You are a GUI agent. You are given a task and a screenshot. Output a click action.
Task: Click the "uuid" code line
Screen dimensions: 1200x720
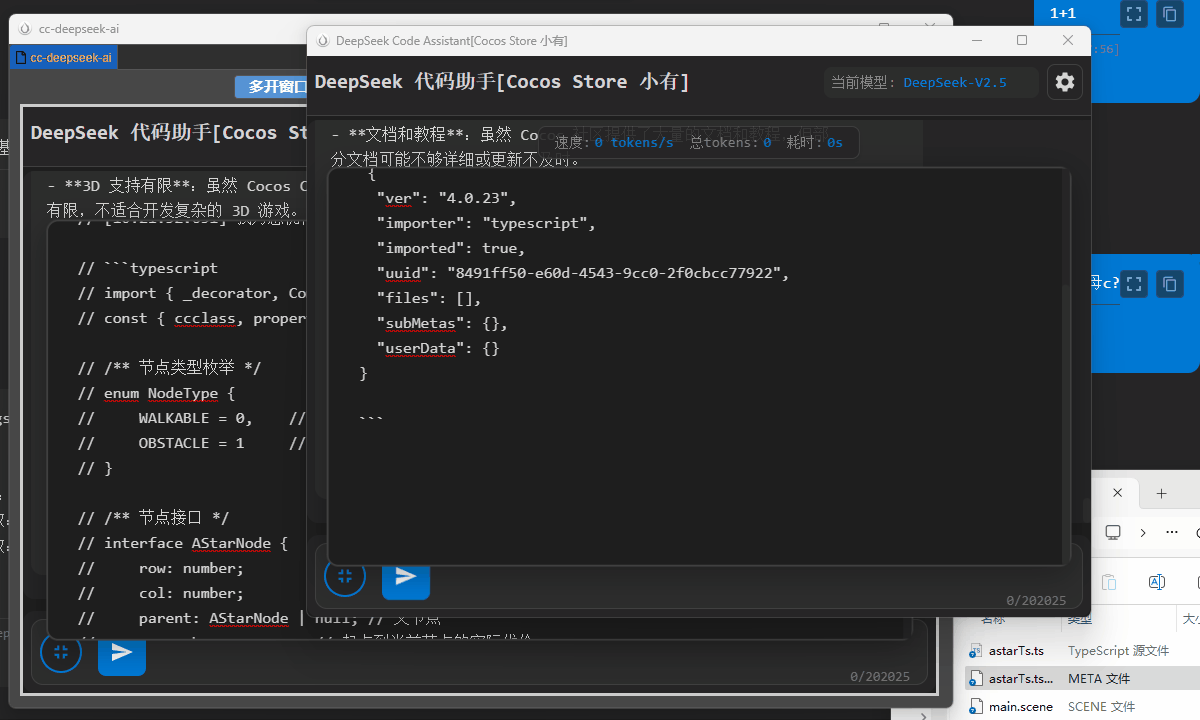(583, 273)
